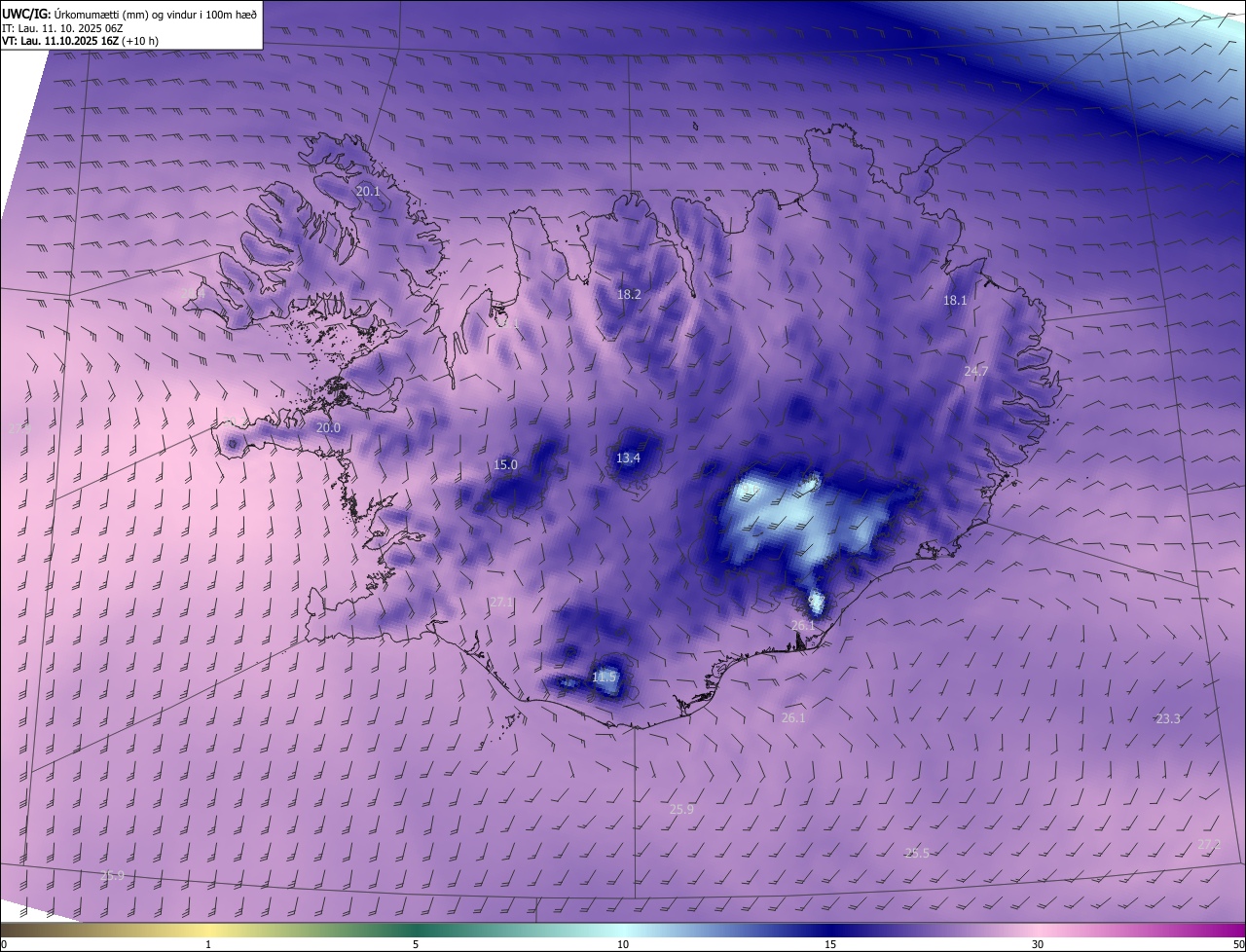The image size is (1246, 952).
Task: Click the 50 tick on the colour scale
Action: point(1238,944)
